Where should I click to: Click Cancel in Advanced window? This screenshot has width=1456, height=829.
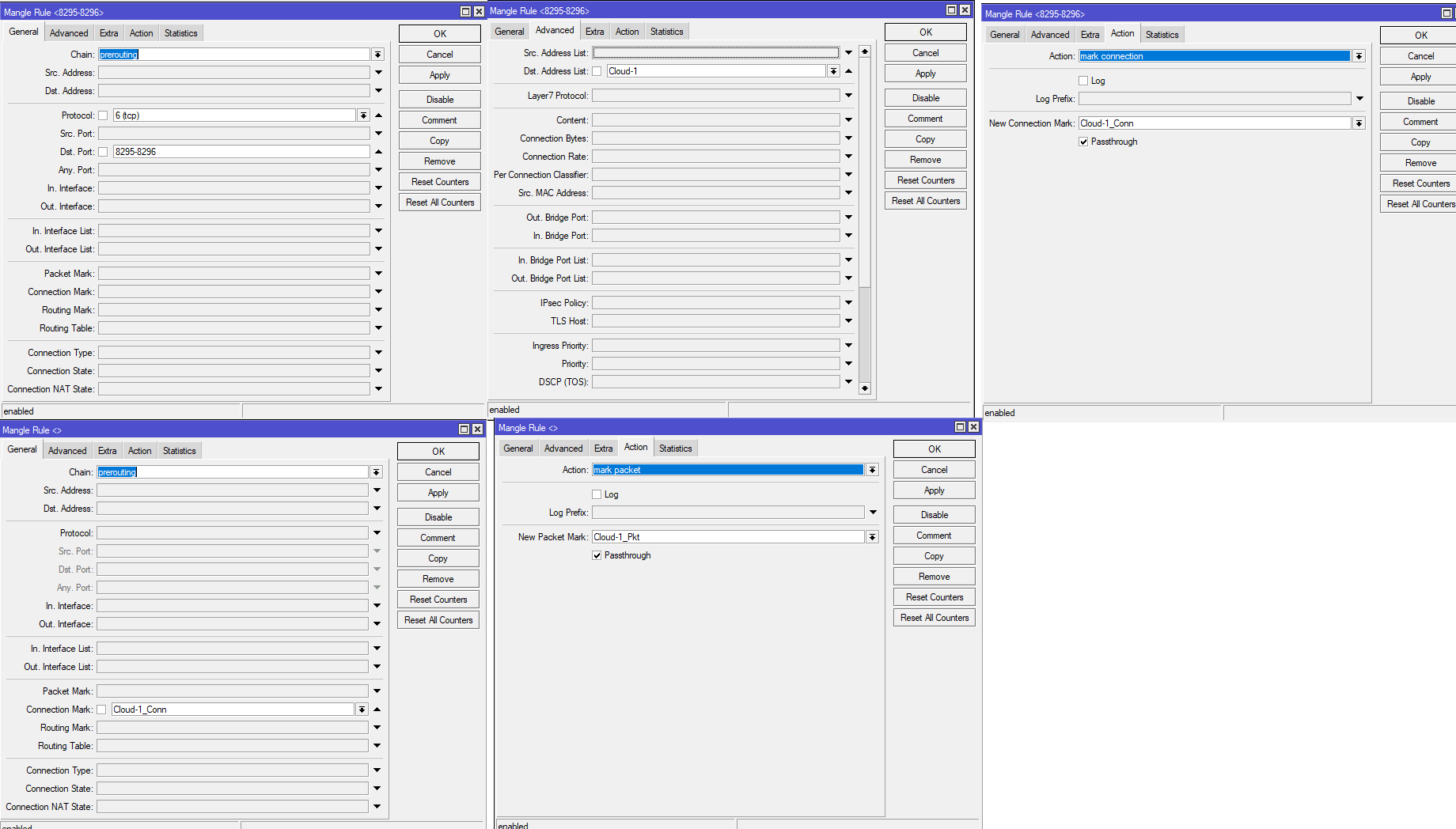(x=926, y=53)
